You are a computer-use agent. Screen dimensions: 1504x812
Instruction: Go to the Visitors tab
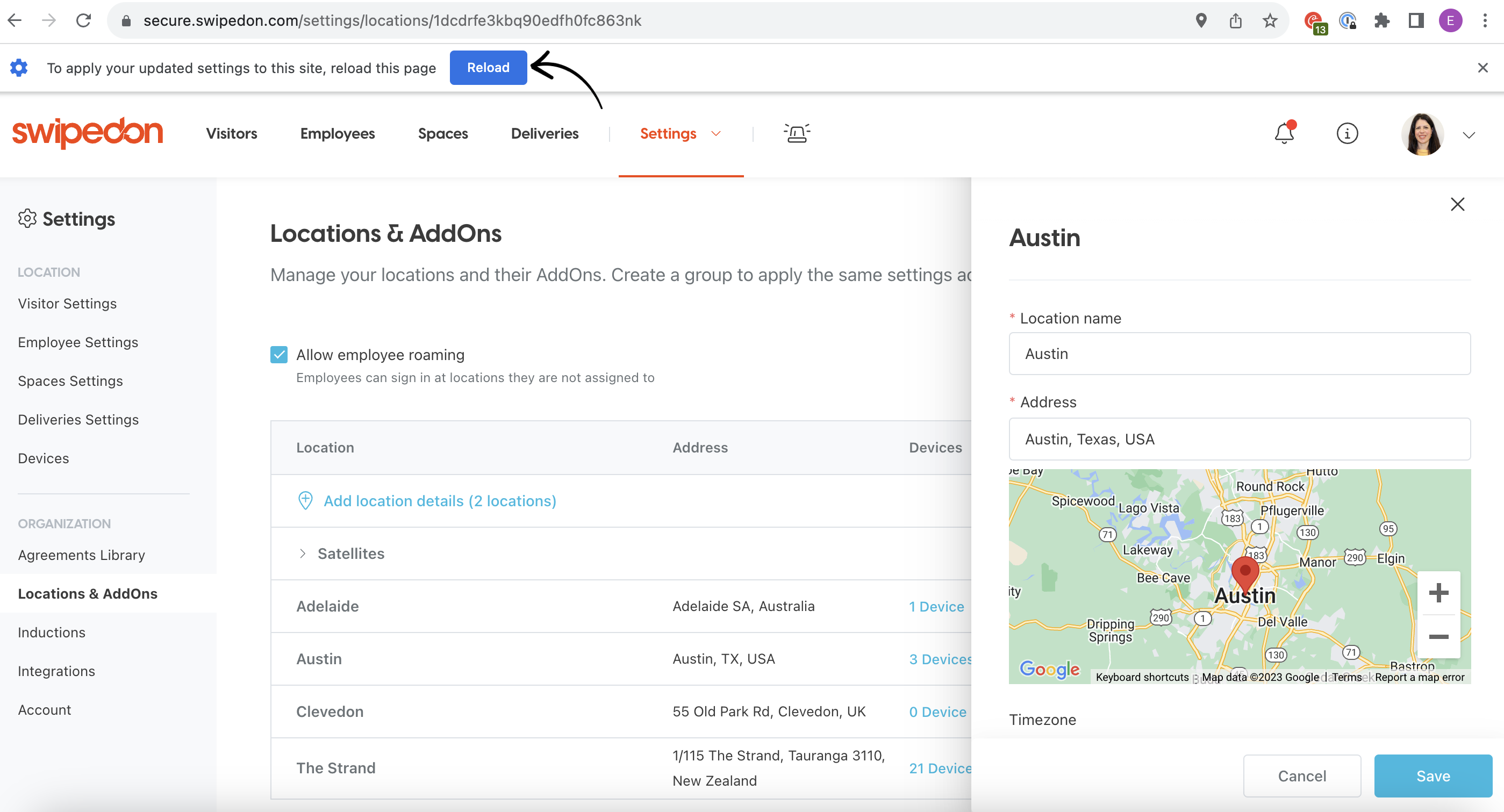[x=231, y=134]
